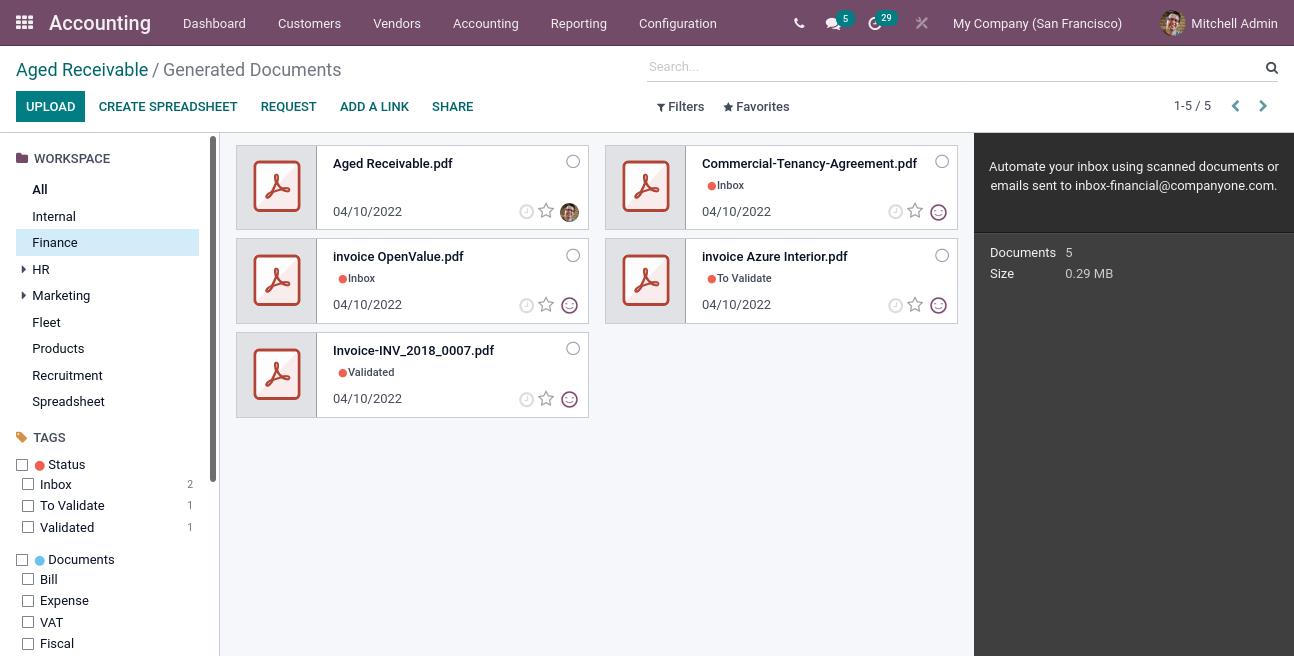1294x656 pixels.
Task: Select the invoice OpenValue.pdf radio circle
Action: [x=573, y=255]
